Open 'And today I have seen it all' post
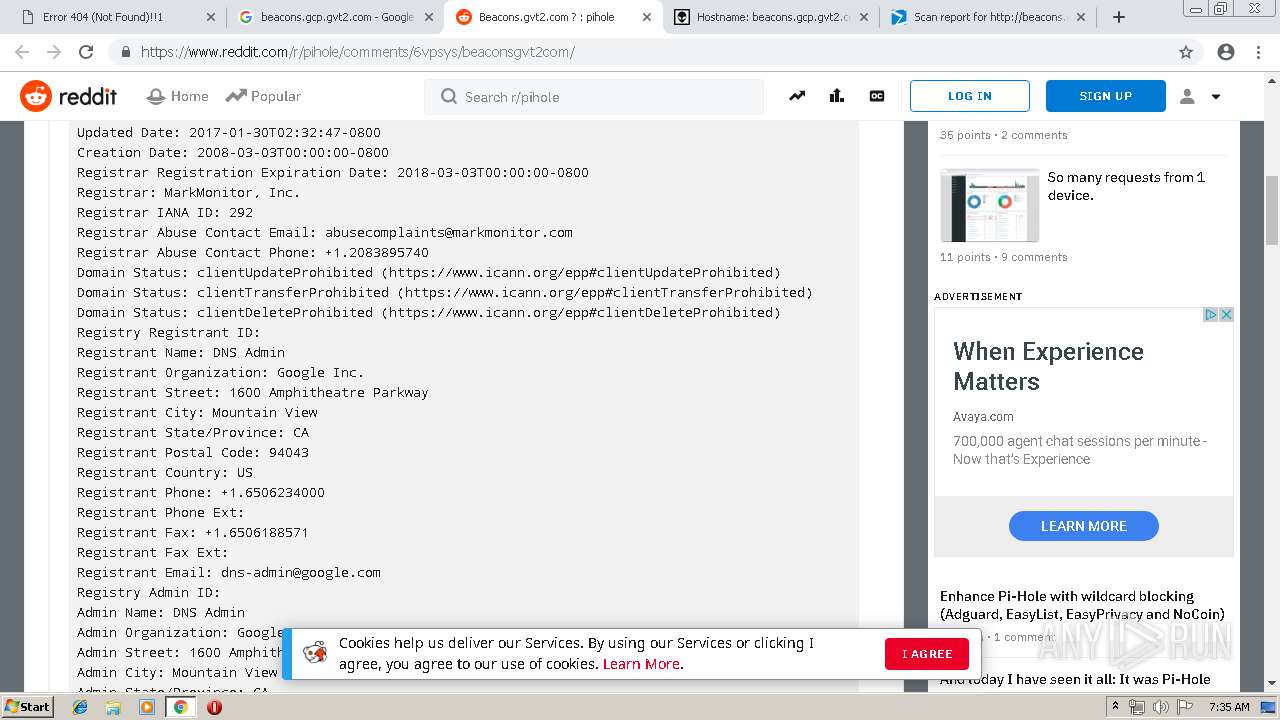1280x720 pixels. [1075, 679]
